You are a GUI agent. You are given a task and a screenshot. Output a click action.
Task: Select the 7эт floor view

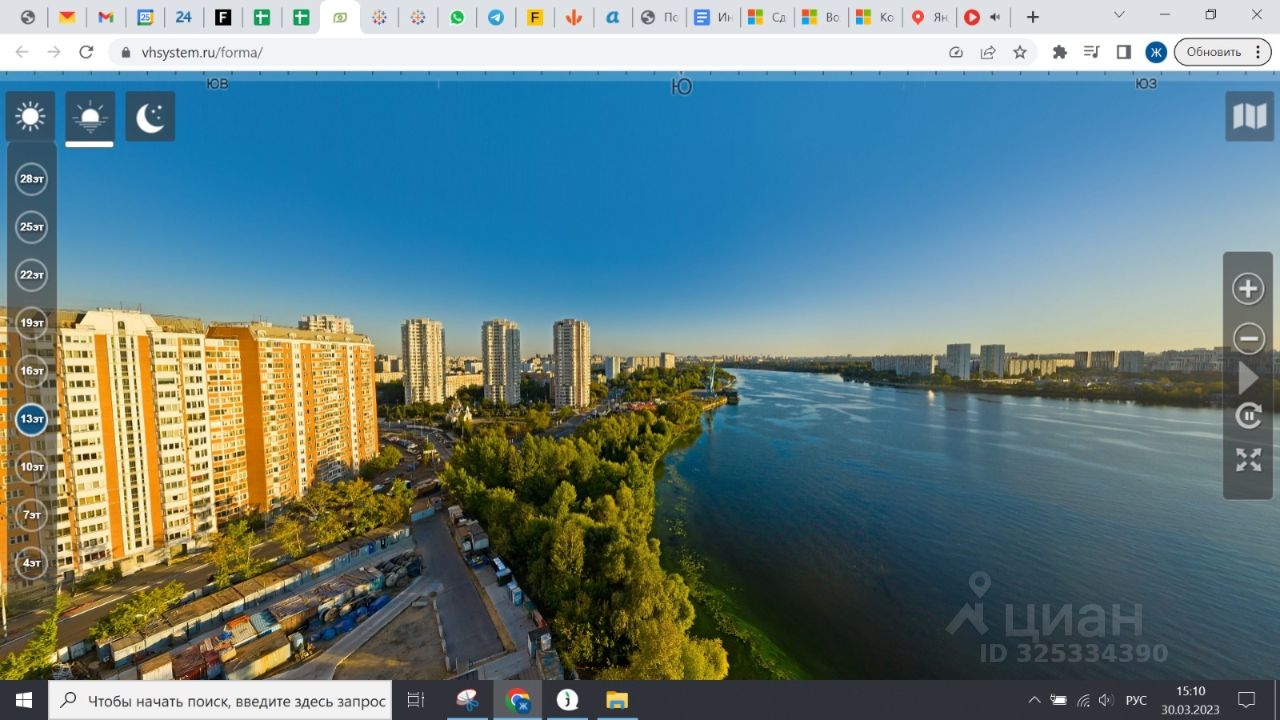(32, 515)
